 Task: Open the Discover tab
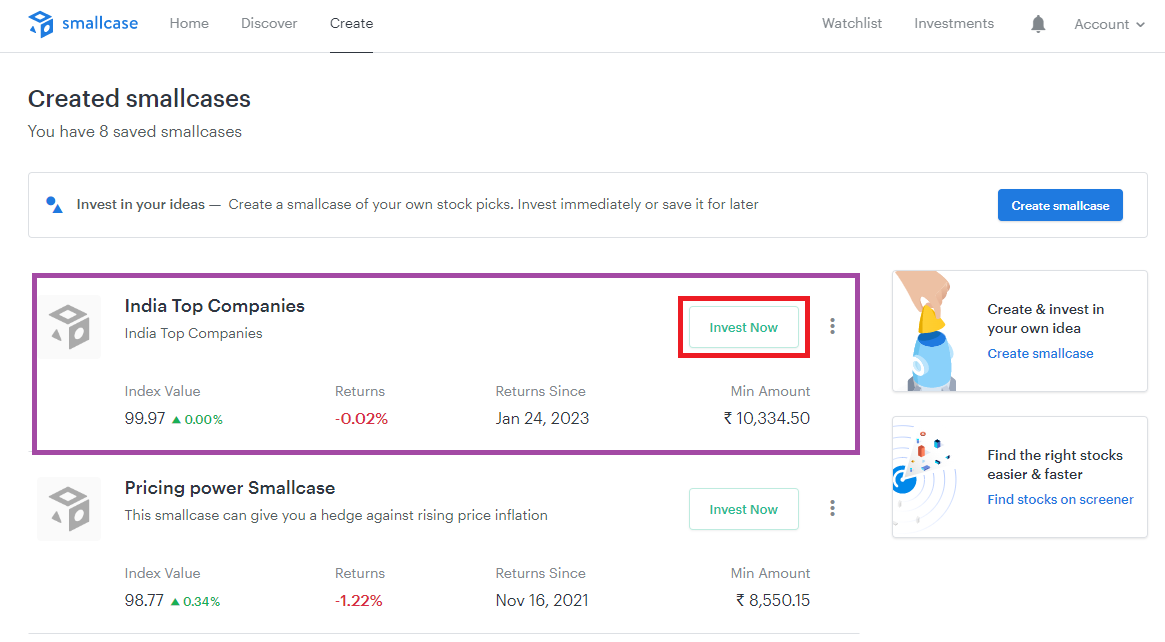(x=269, y=24)
